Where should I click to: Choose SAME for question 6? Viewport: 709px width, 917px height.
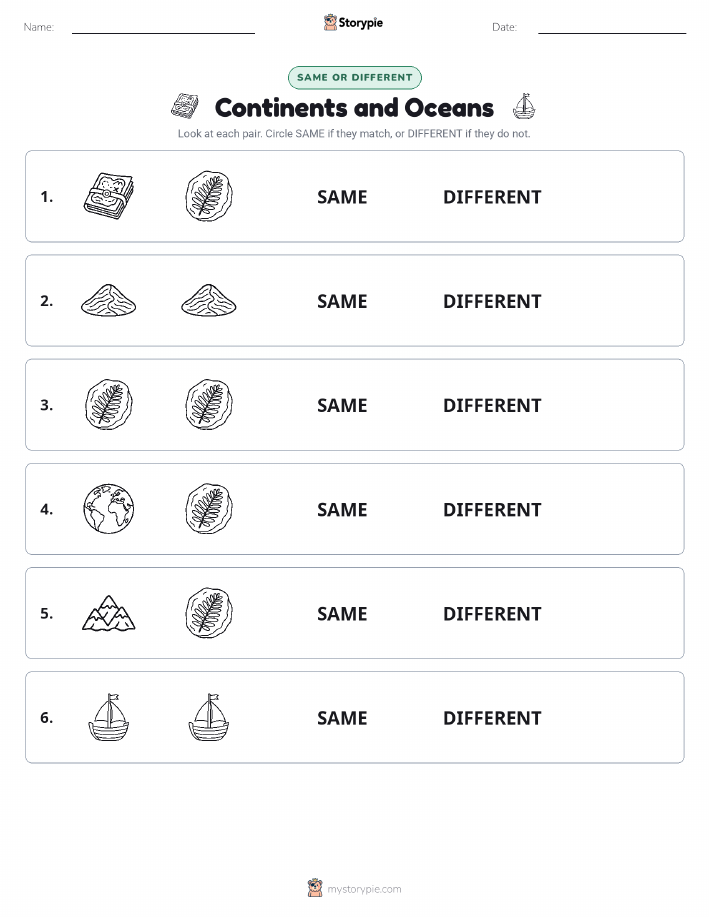click(x=342, y=718)
